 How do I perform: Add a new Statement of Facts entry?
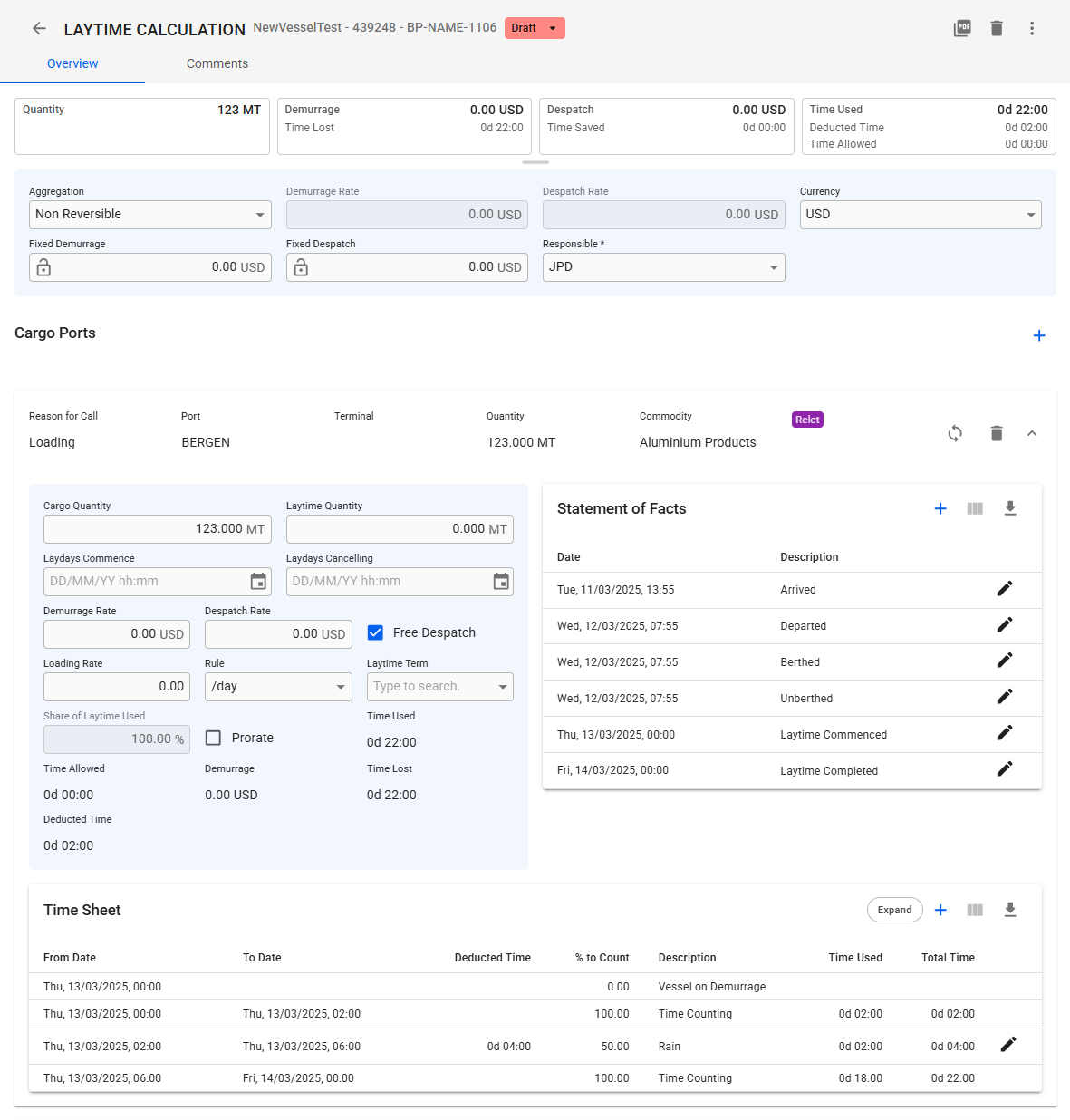pyautogui.click(x=940, y=509)
